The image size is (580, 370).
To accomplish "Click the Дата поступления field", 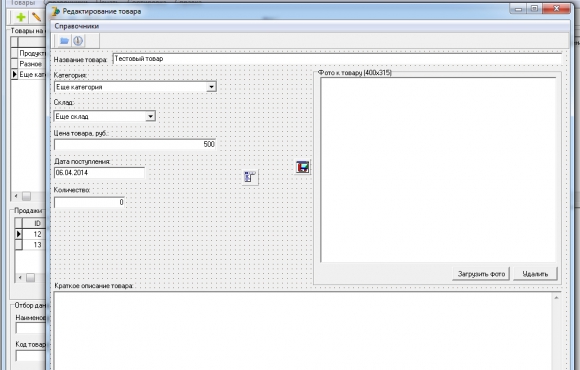I will click(x=100, y=173).
